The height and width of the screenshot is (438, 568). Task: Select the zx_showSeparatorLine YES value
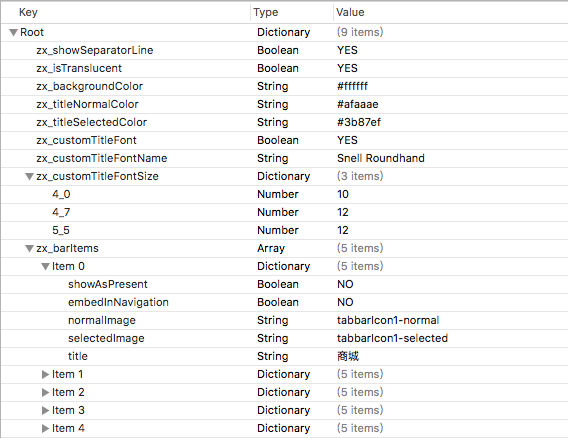click(x=347, y=50)
